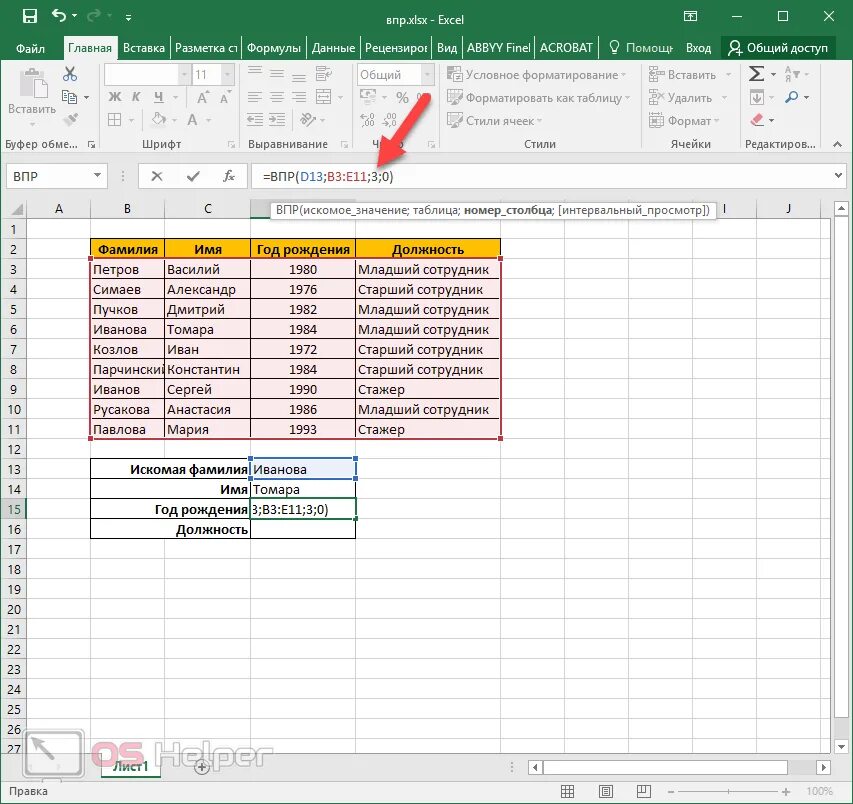The height and width of the screenshot is (804, 853).
Task: Open the Данные tab
Action: click(x=333, y=48)
